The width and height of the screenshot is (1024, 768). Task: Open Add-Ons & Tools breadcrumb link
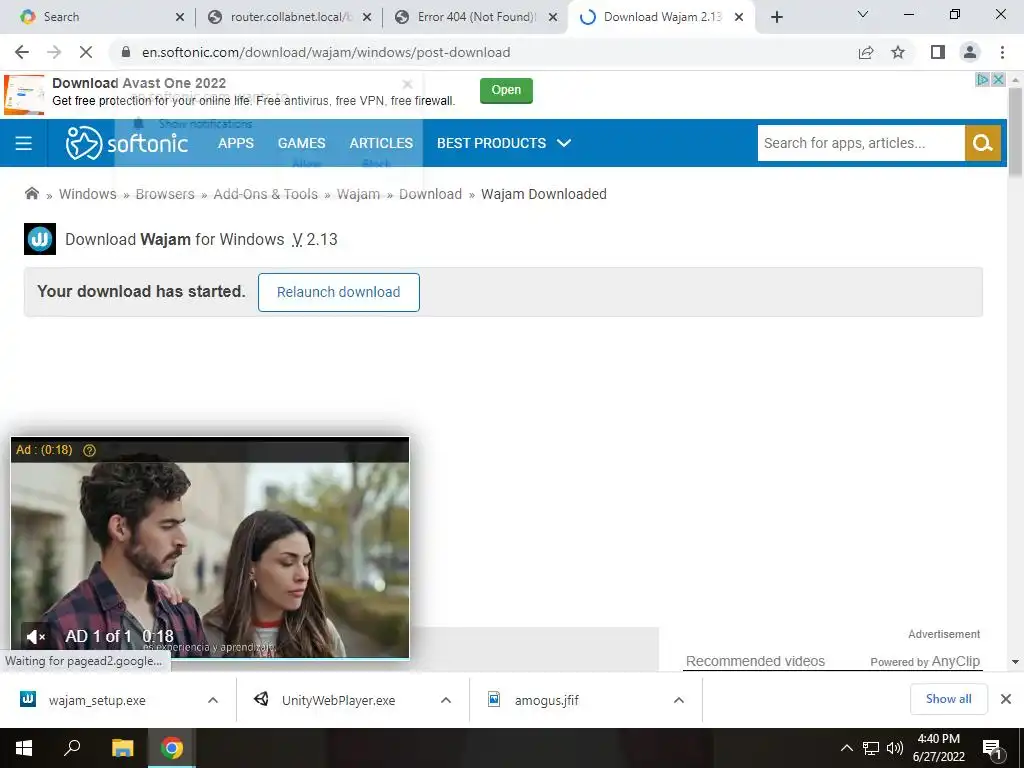tap(265, 194)
